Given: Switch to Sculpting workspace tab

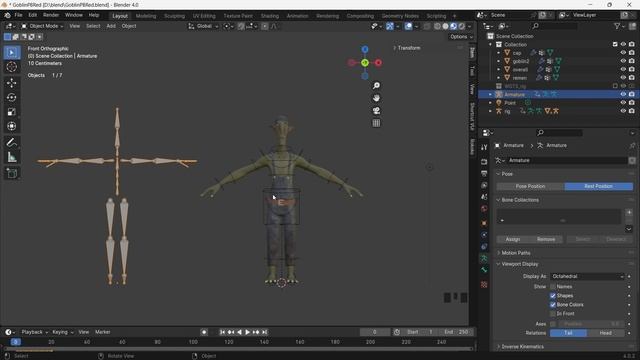Looking at the screenshot, I should point(174,16).
